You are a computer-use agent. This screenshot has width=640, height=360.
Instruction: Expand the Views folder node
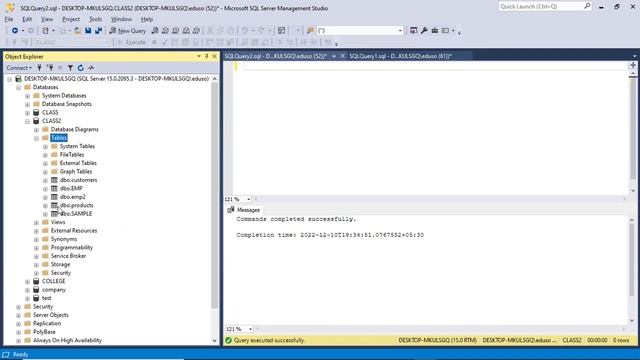[36, 222]
